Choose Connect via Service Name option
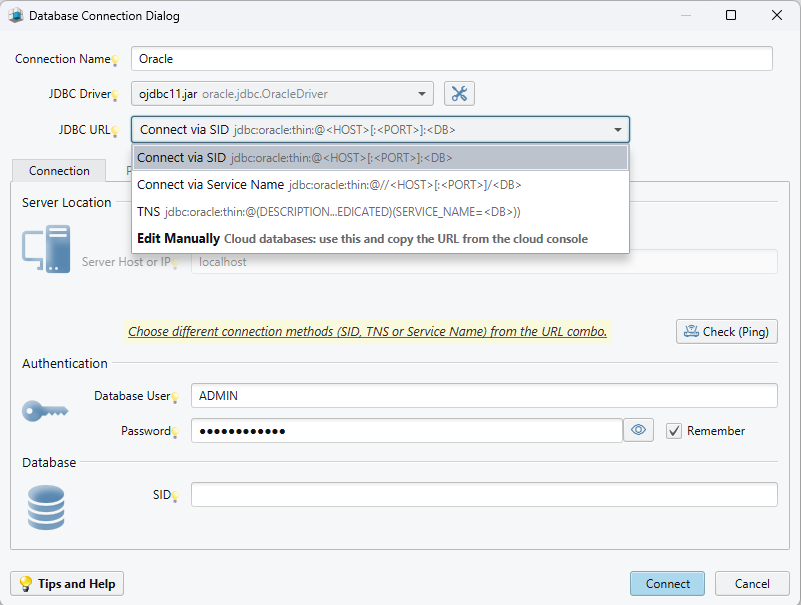 [380, 184]
